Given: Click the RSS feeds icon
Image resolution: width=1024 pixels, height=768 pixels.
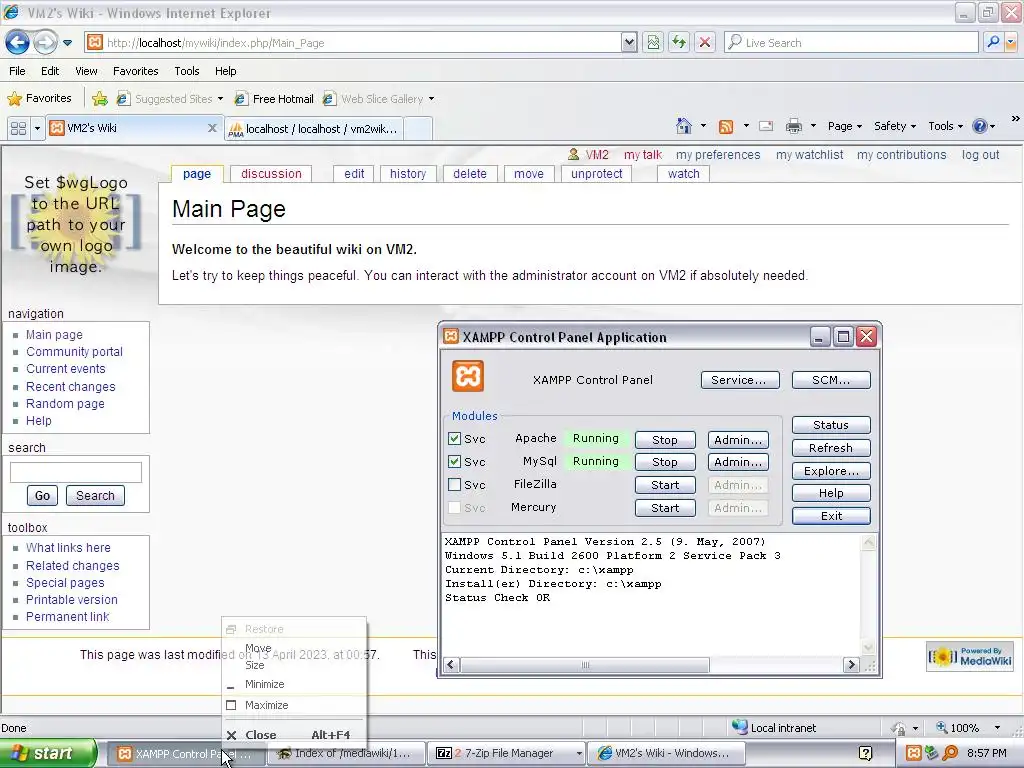Looking at the screenshot, I should tap(726, 127).
